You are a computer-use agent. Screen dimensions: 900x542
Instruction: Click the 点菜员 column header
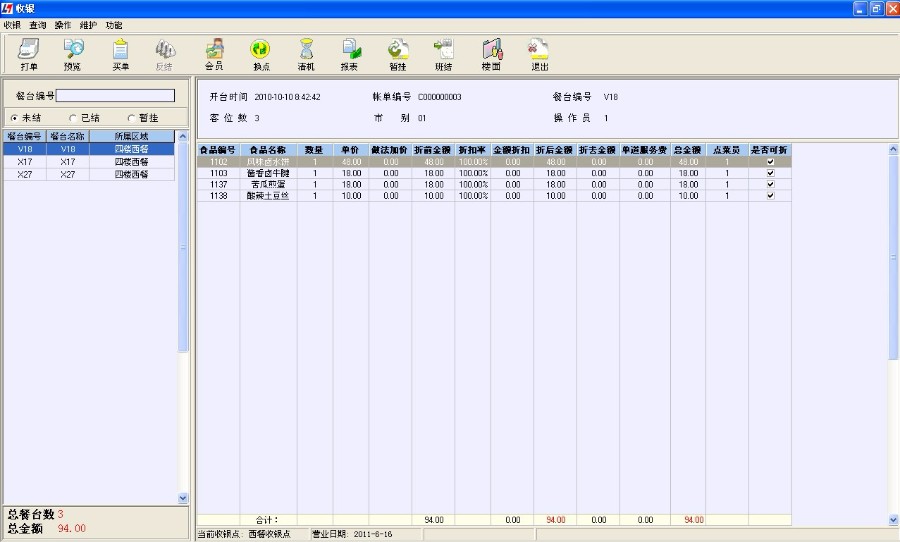(x=727, y=150)
